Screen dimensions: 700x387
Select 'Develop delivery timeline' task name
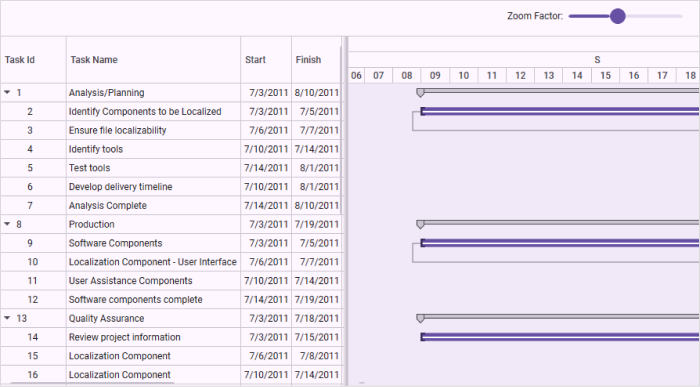pos(121,187)
